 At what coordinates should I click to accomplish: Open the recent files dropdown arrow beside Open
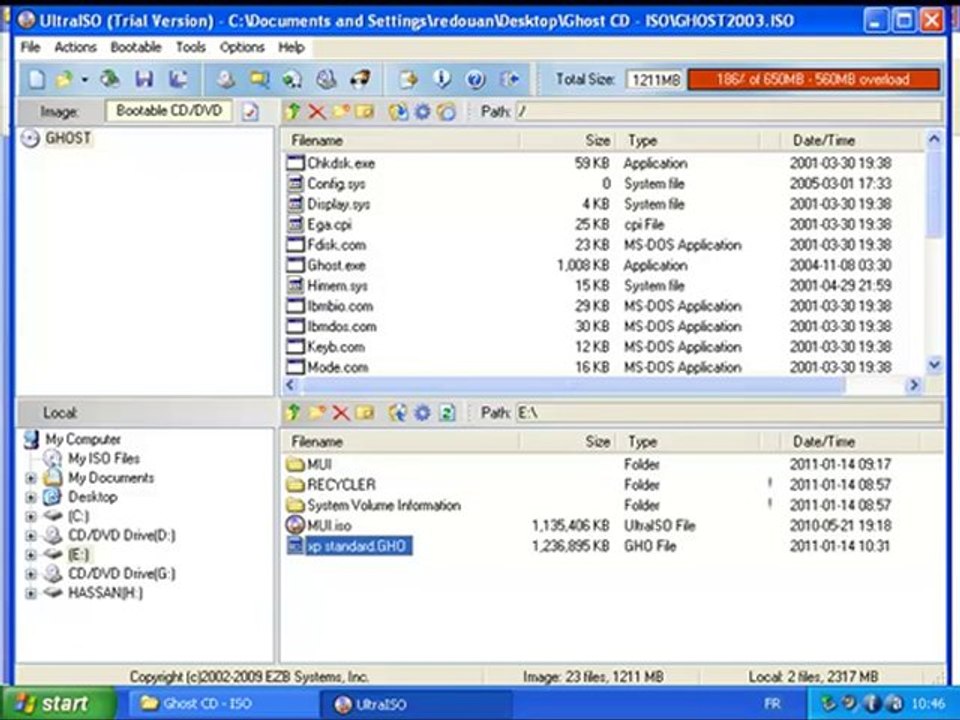pos(84,80)
